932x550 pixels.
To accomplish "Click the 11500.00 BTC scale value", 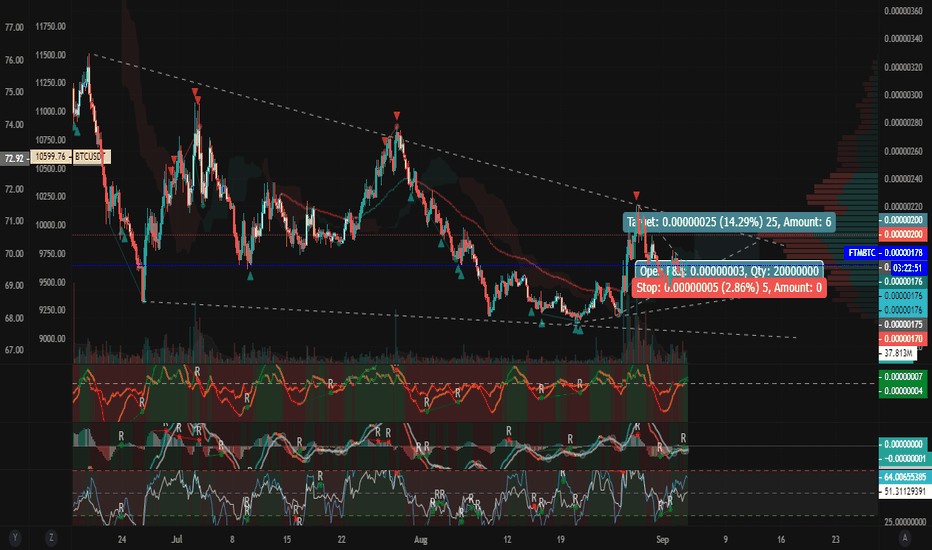I will pyautogui.click(x=51, y=55).
